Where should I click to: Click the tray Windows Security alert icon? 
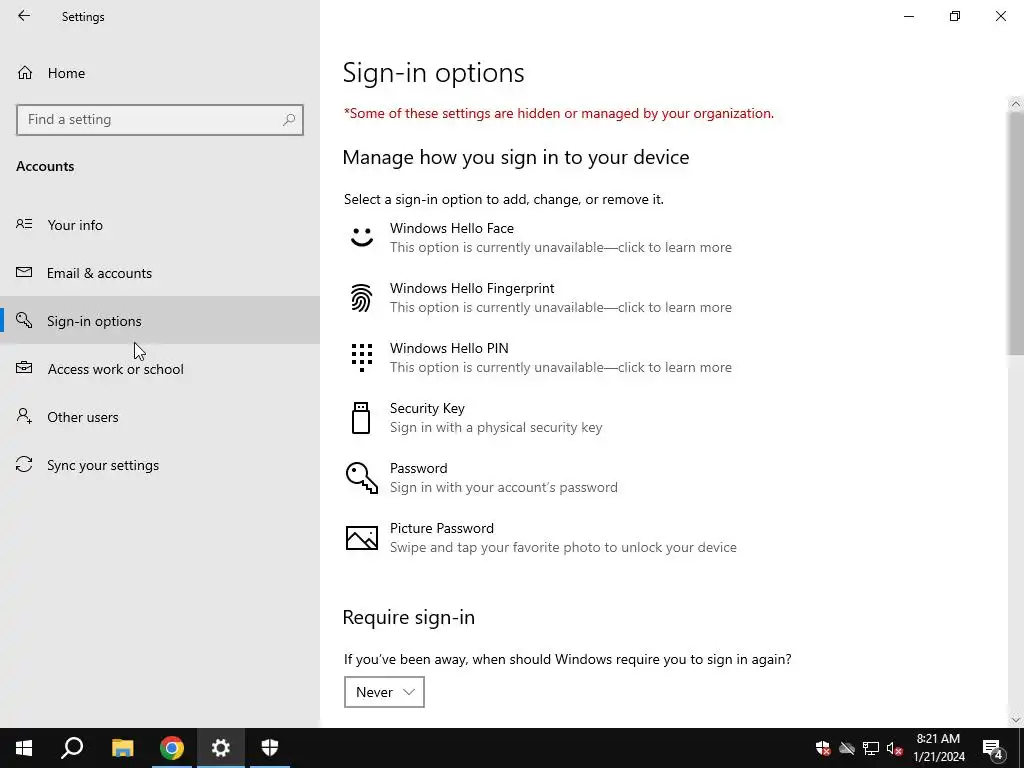[x=823, y=748]
